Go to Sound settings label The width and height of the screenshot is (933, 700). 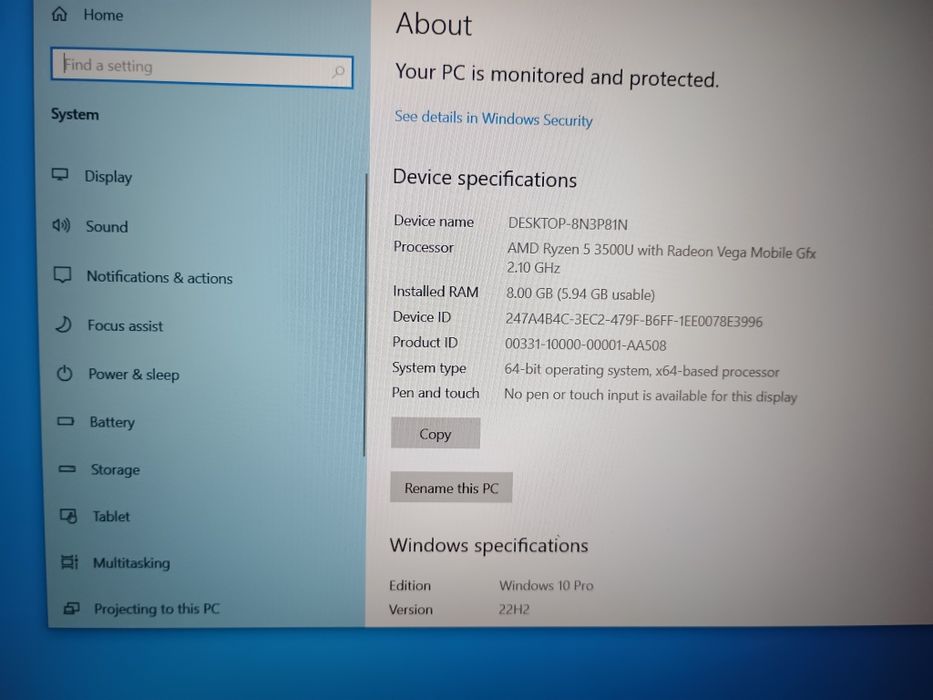(107, 226)
